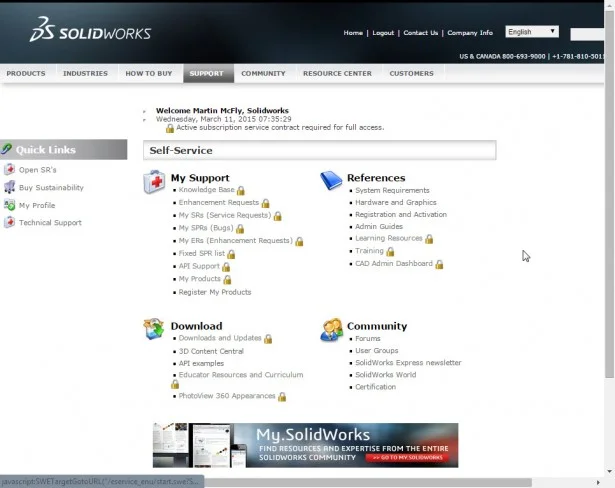Viewport: 615px width, 488px height.
Task: Click the lock icon beside Learning Resources
Action: 429,239
